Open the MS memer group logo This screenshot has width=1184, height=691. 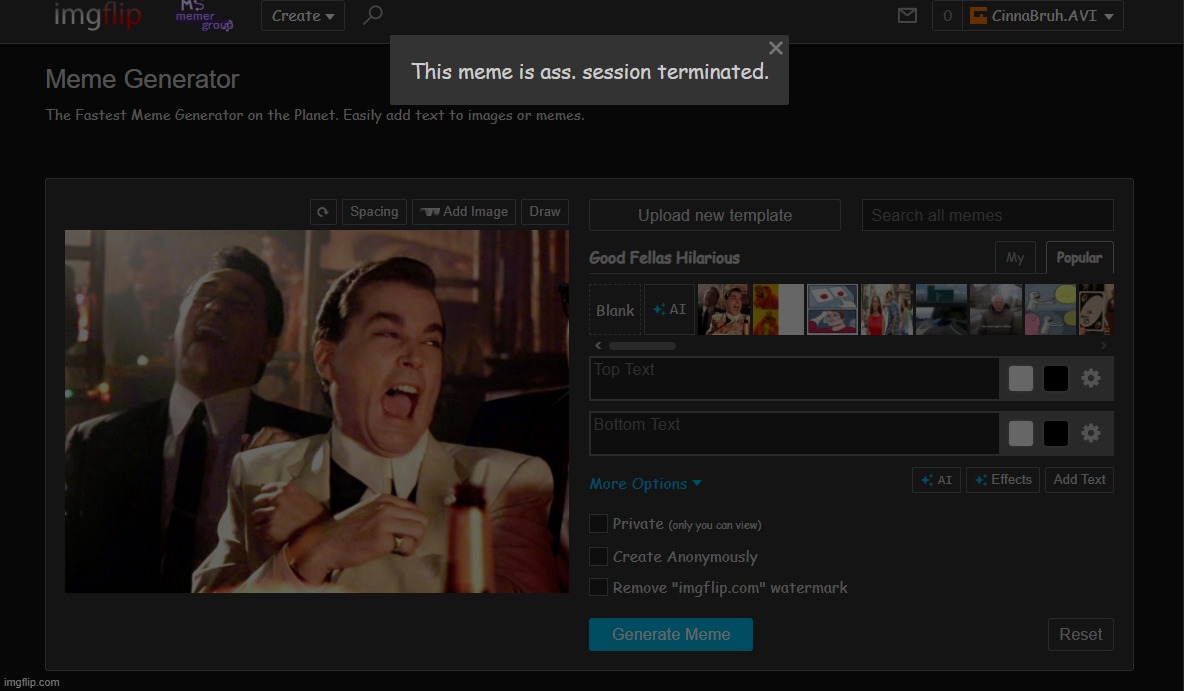tap(204, 16)
